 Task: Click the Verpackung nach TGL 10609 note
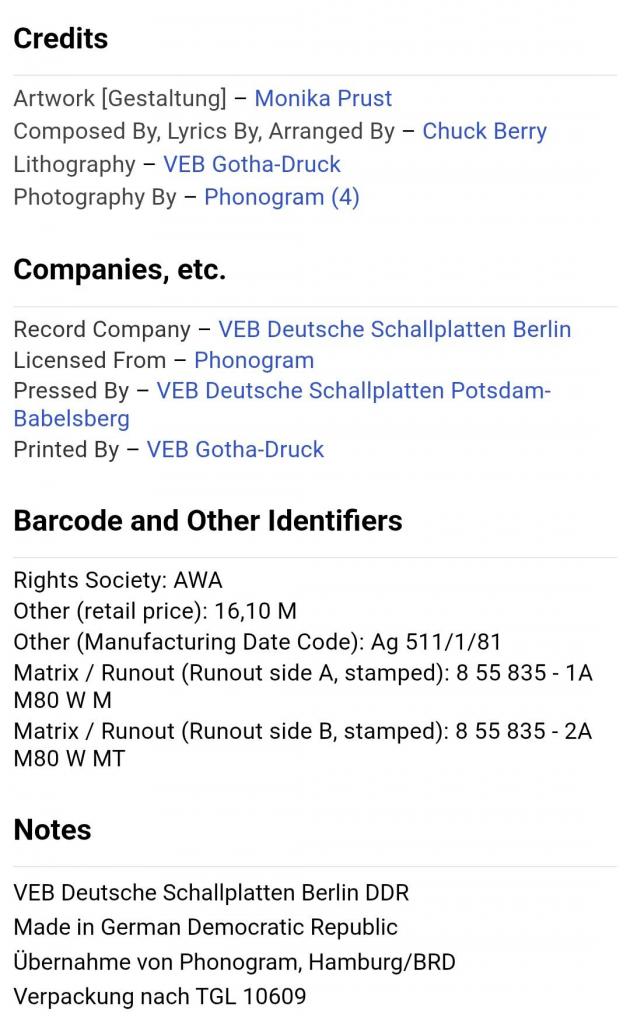[160, 997]
